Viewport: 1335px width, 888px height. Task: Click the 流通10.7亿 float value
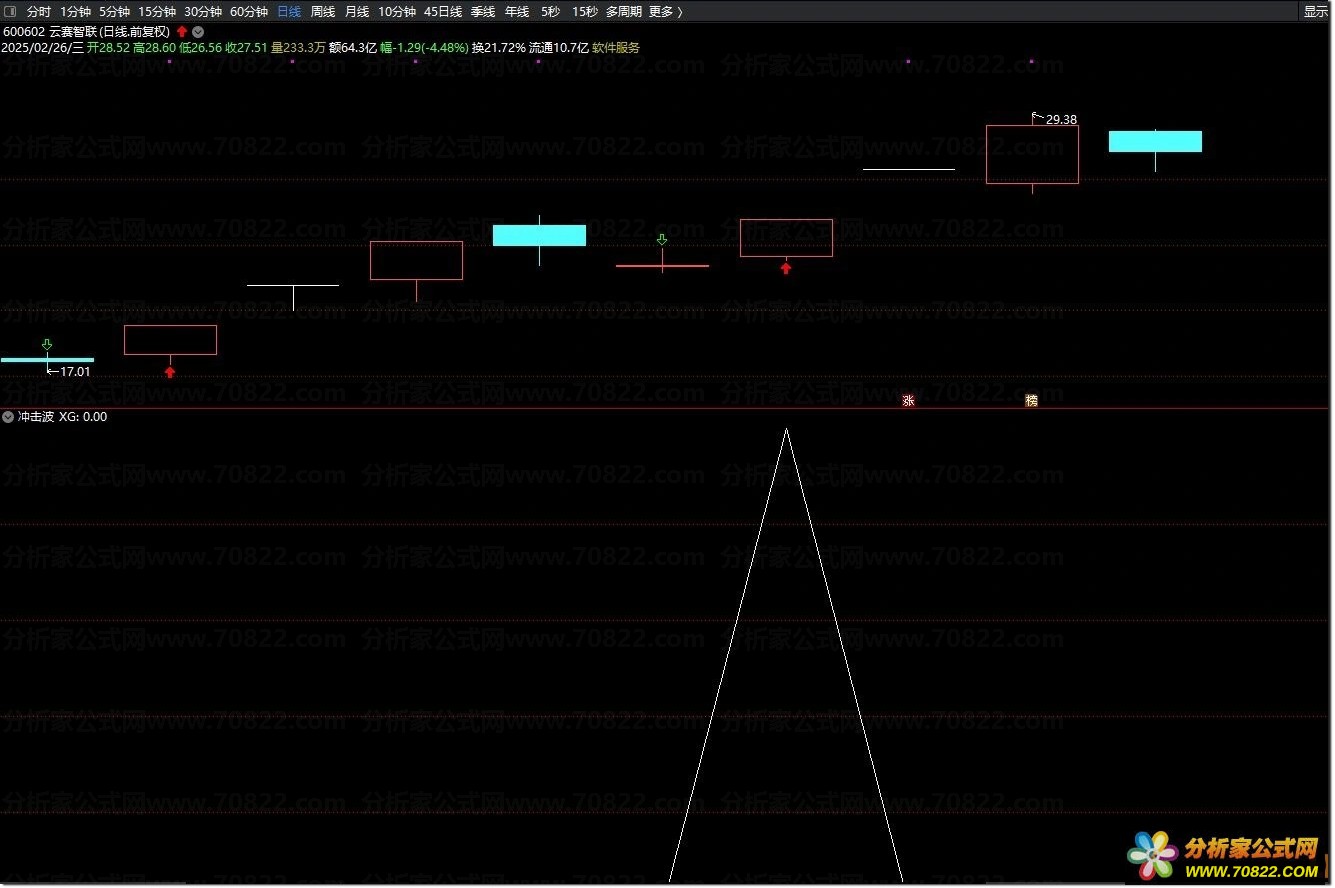(559, 47)
